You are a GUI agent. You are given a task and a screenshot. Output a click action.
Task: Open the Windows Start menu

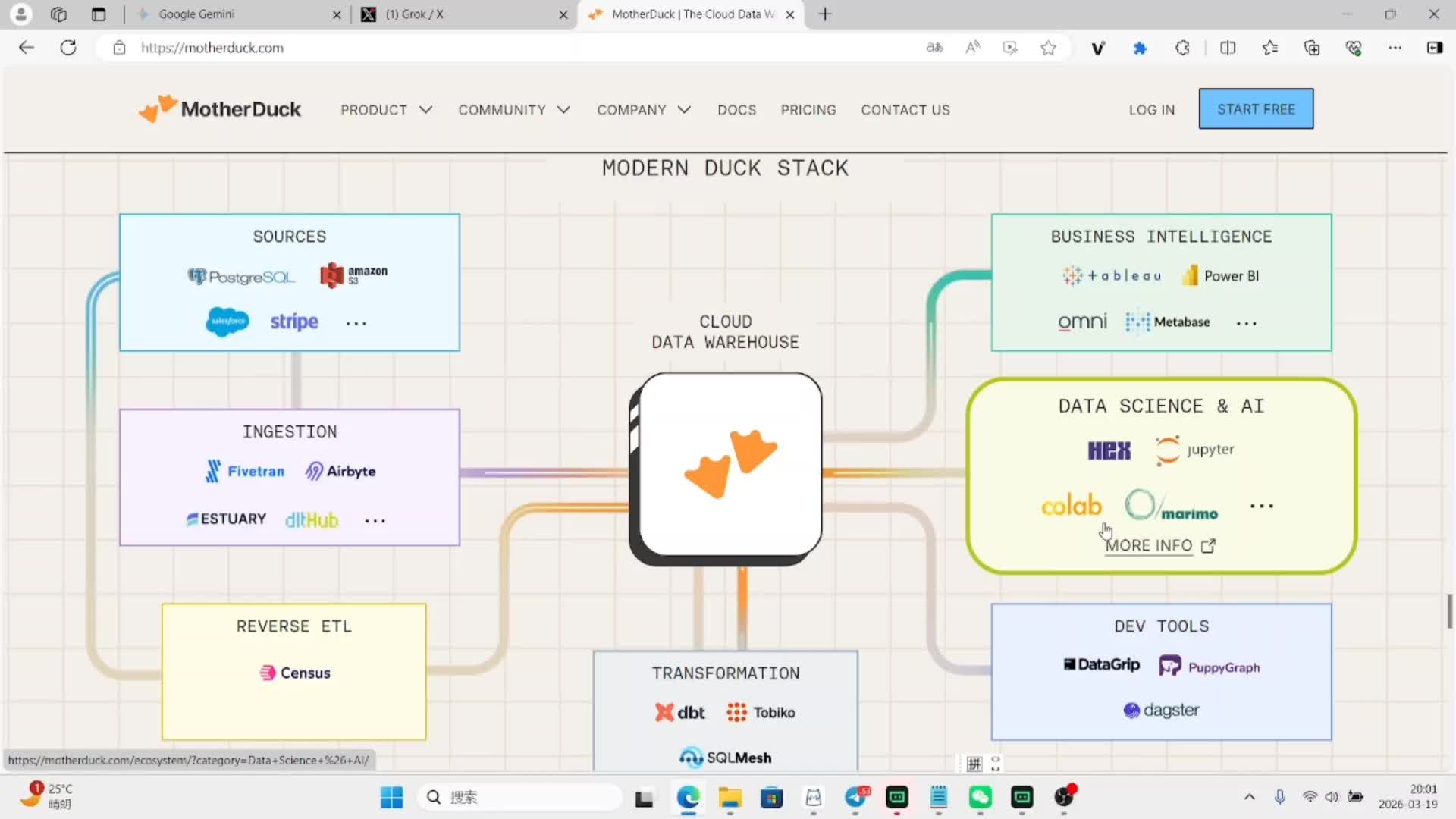(x=391, y=797)
